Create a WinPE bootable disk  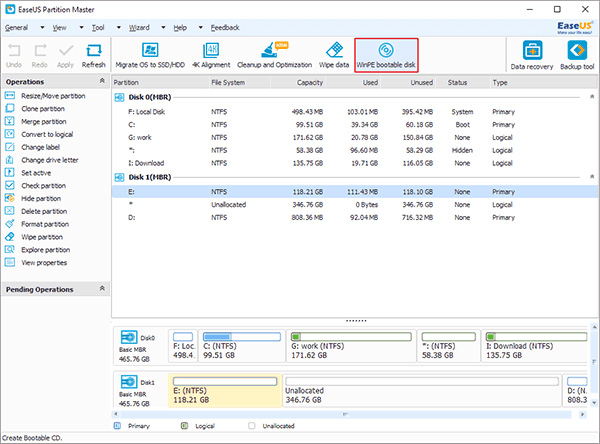coord(384,53)
